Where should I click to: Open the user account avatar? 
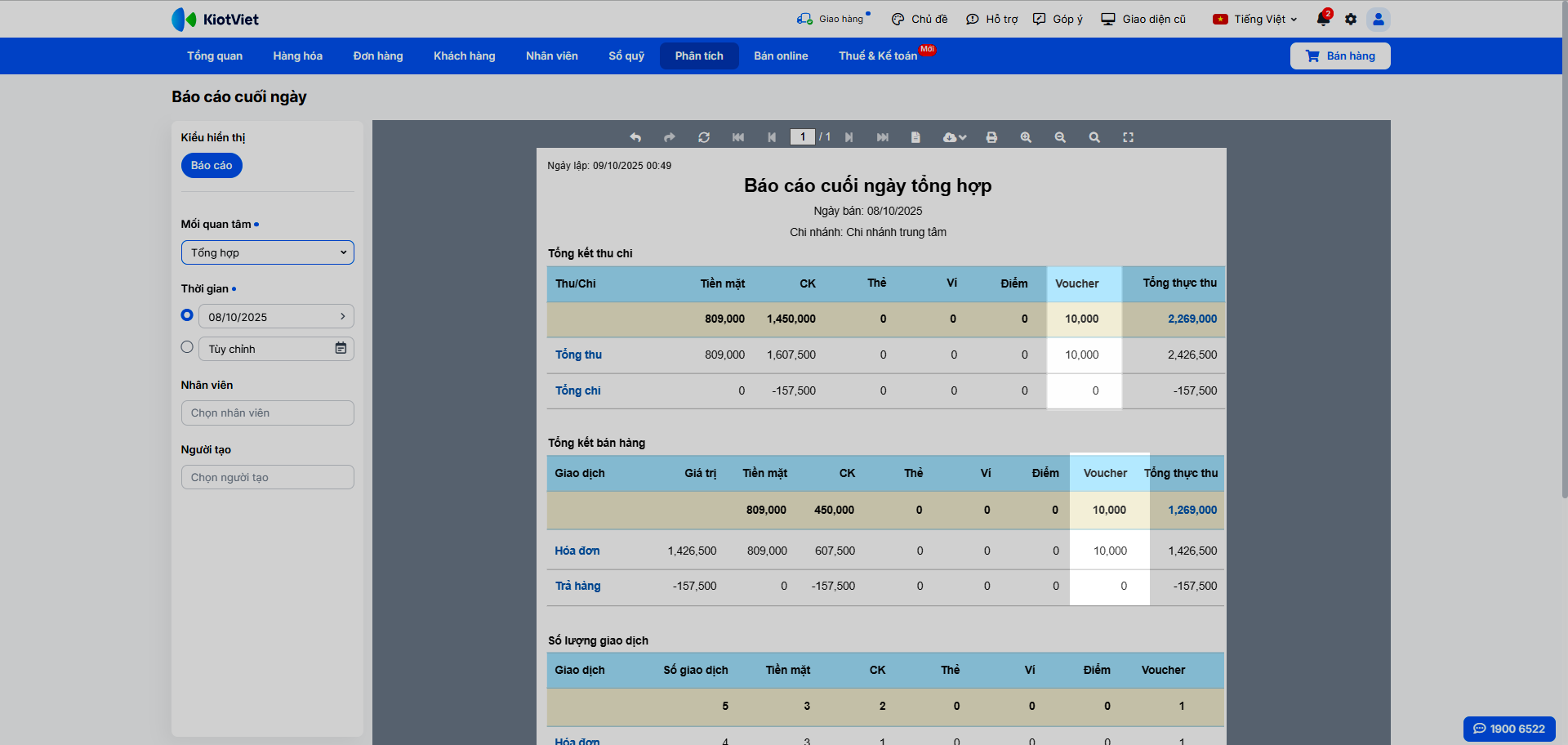click(x=1379, y=19)
